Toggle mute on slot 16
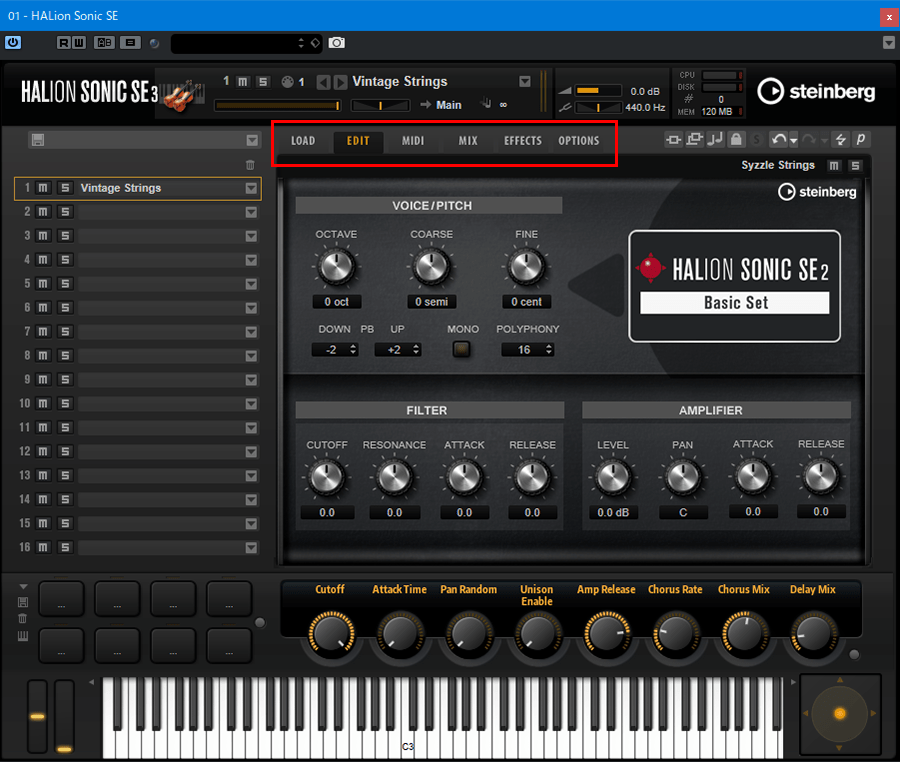Viewport: 900px width, 762px height. tap(43, 547)
